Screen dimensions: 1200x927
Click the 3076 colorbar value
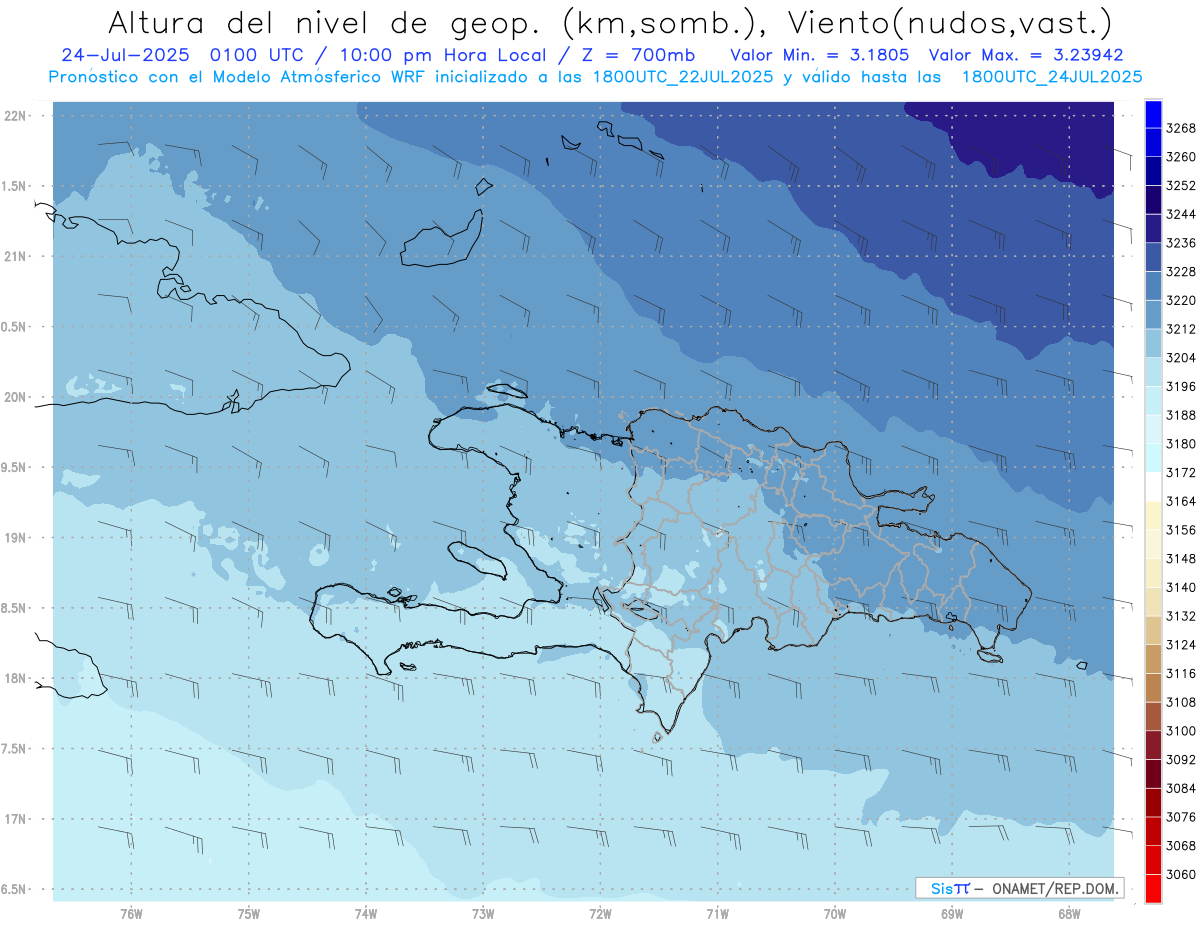tap(1181, 817)
